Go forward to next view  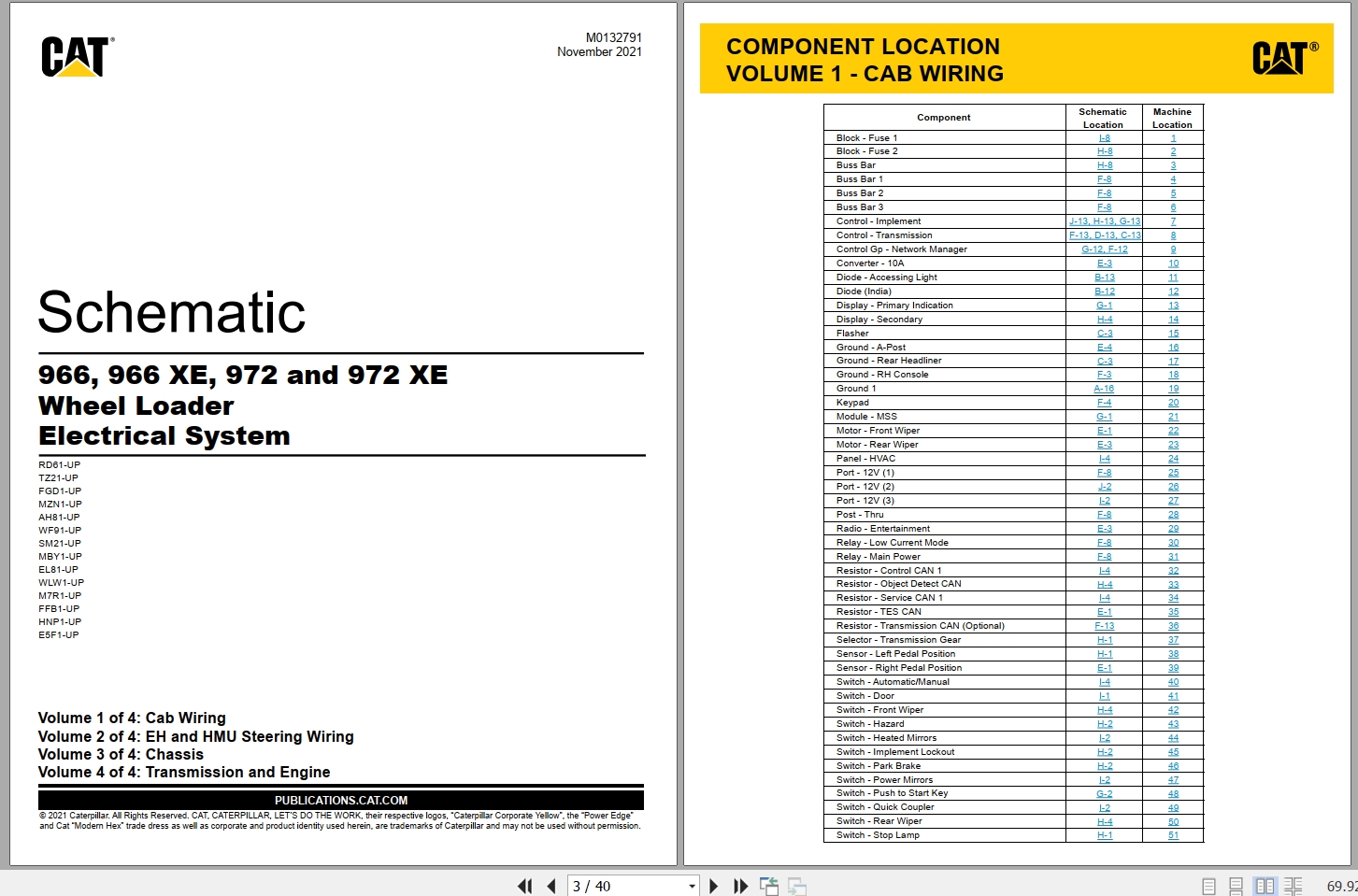(797, 886)
